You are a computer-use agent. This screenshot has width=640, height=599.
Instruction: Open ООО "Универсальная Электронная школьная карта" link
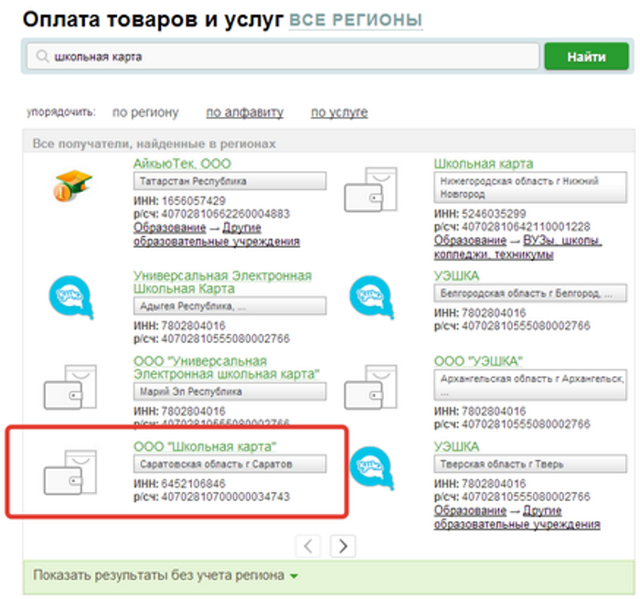[226, 368]
